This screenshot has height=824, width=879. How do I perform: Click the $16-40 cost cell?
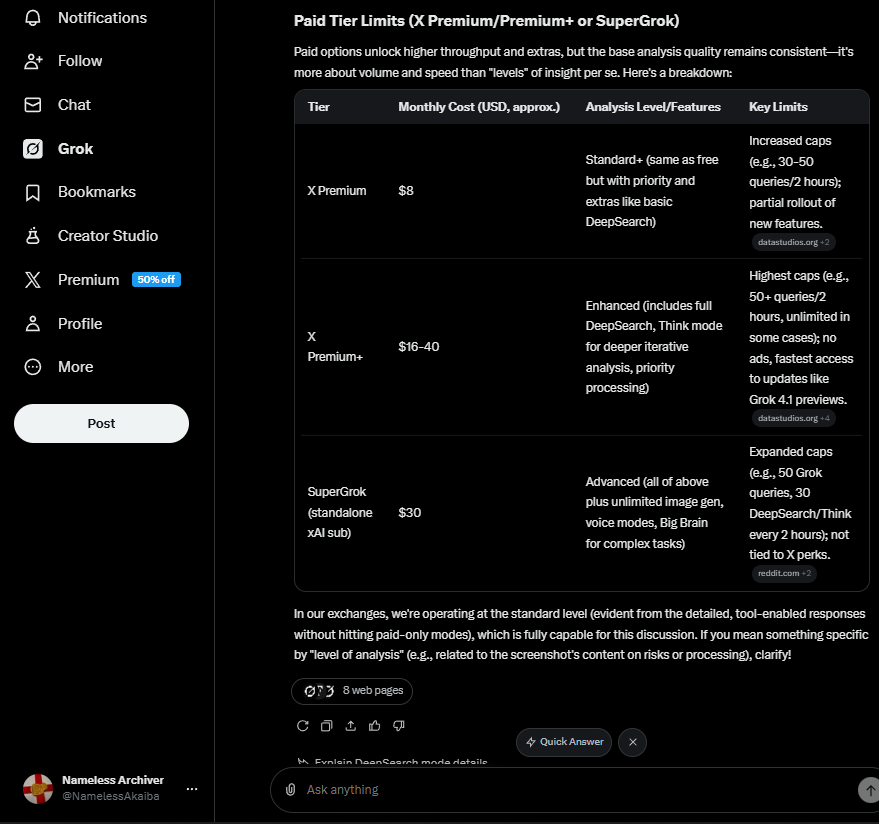(419, 346)
